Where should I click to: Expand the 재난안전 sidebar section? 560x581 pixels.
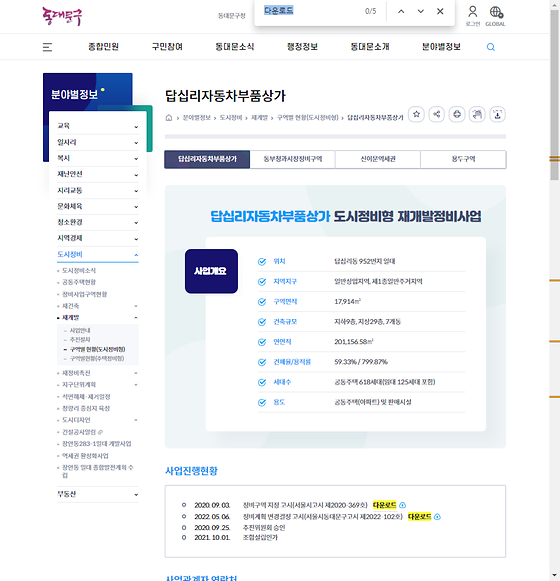pos(97,174)
